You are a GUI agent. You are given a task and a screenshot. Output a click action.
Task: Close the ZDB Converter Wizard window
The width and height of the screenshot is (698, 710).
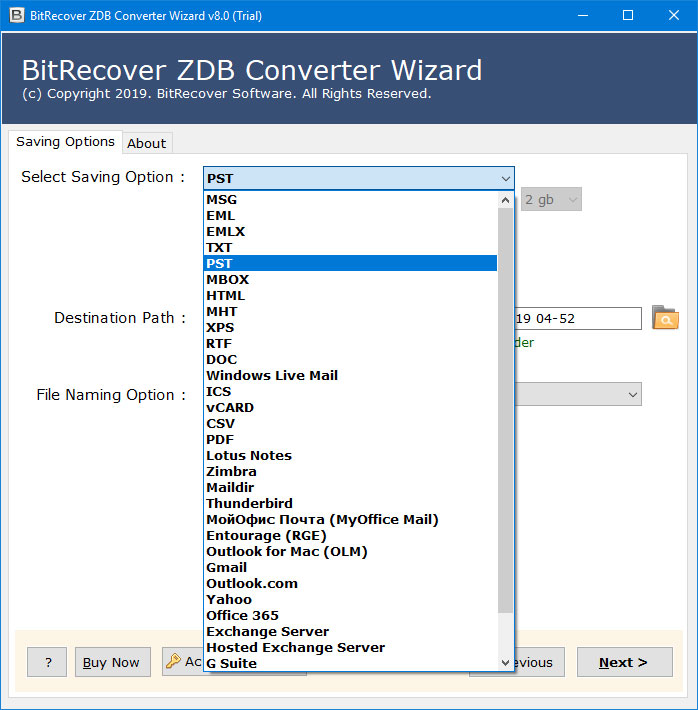click(x=674, y=15)
